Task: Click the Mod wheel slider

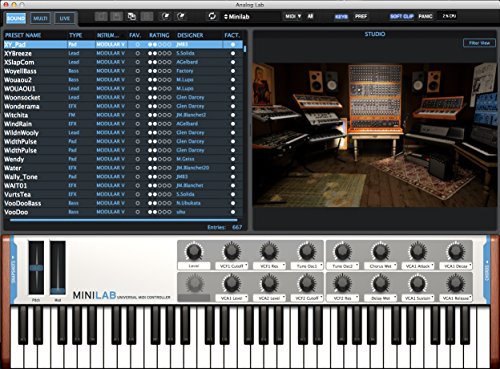Action: (58, 268)
